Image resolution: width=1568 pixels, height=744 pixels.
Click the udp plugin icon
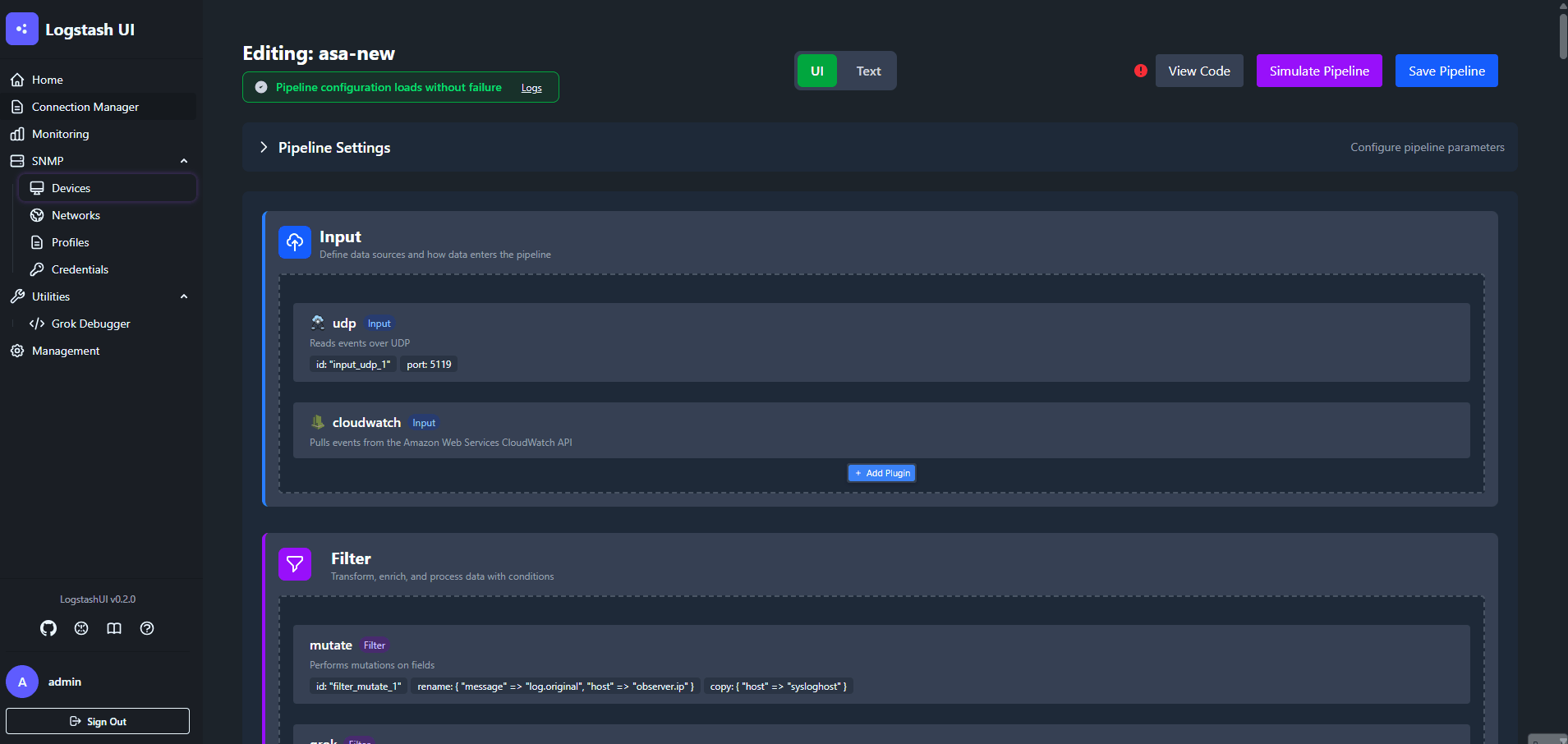point(318,323)
